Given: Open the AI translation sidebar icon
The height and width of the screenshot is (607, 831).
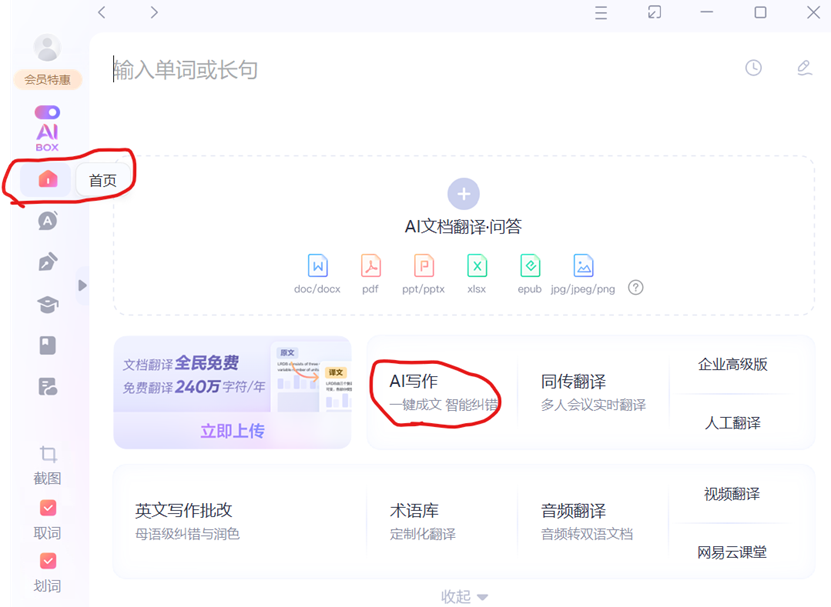Looking at the screenshot, I should [47, 221].
